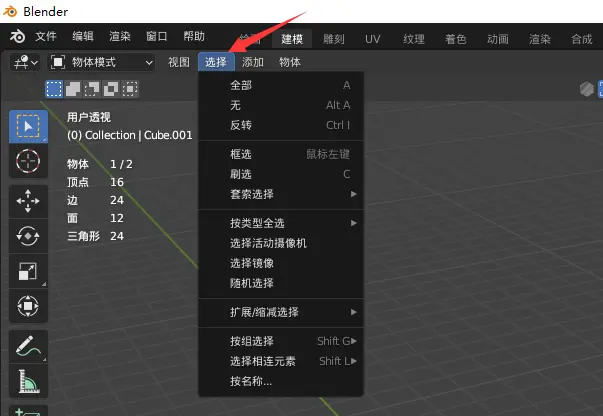This screenshot has width=603, height=416.
Task: Open the 渲染 menu in menu bar
Action: point(120,37)
